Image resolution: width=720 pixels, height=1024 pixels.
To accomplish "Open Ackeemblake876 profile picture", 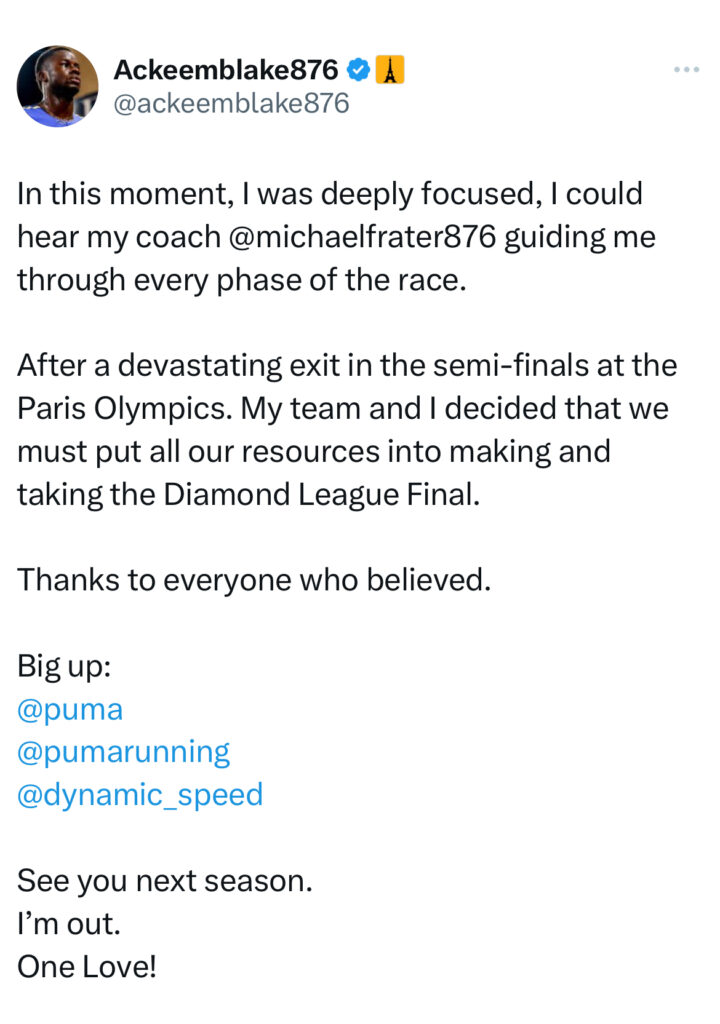I will click(x=57, y=86).
